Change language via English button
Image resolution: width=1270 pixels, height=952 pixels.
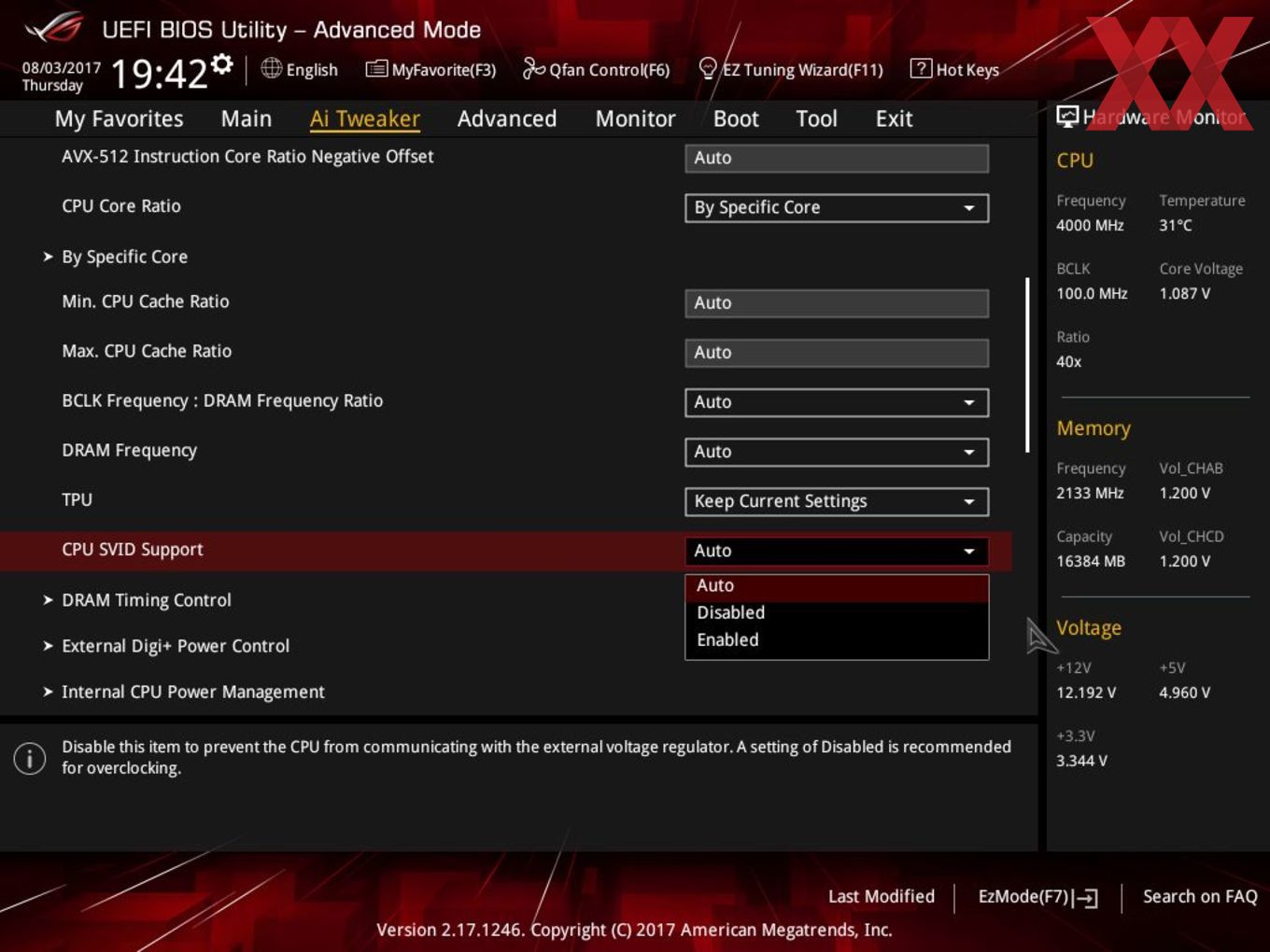300,69
